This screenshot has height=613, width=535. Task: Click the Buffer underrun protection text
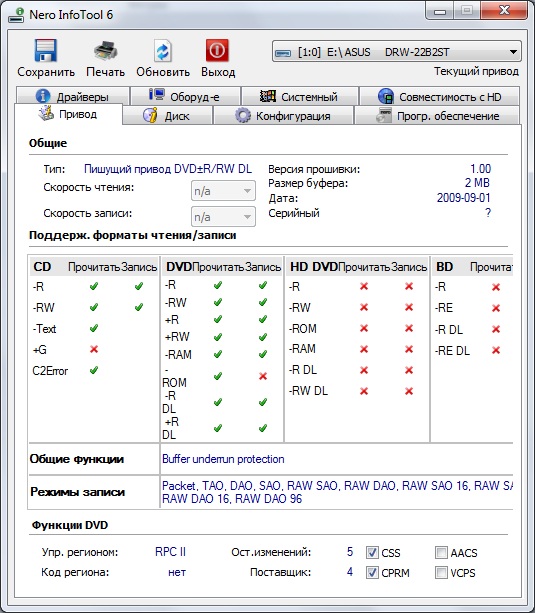coord(223,459)
